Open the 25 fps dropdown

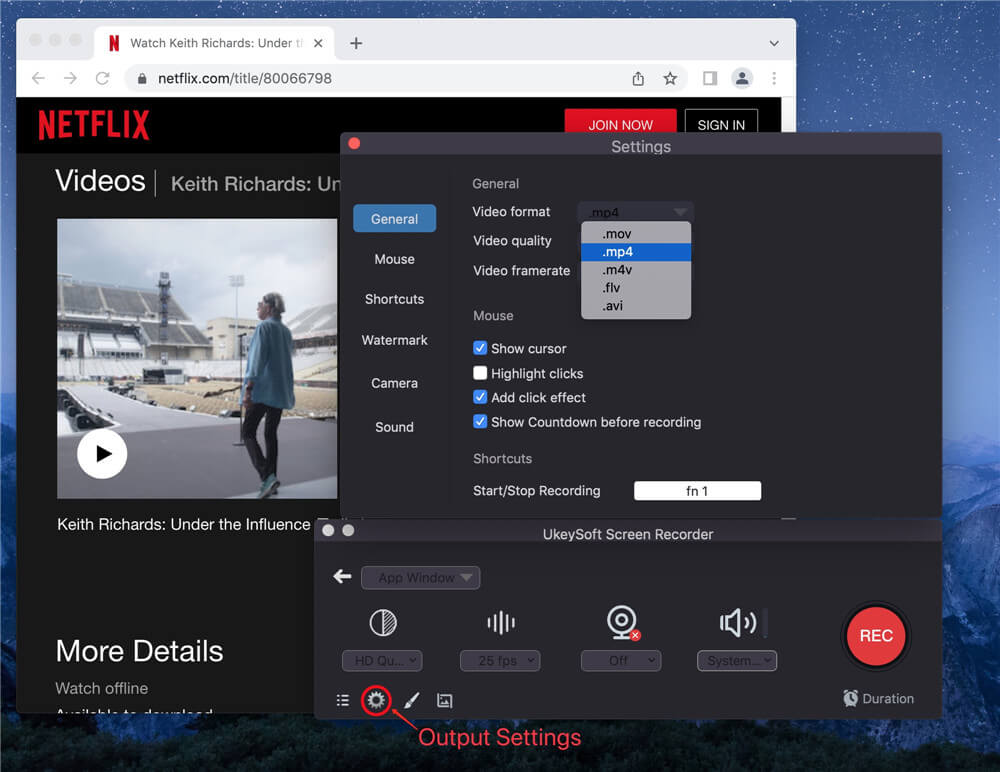click(500, 661)
